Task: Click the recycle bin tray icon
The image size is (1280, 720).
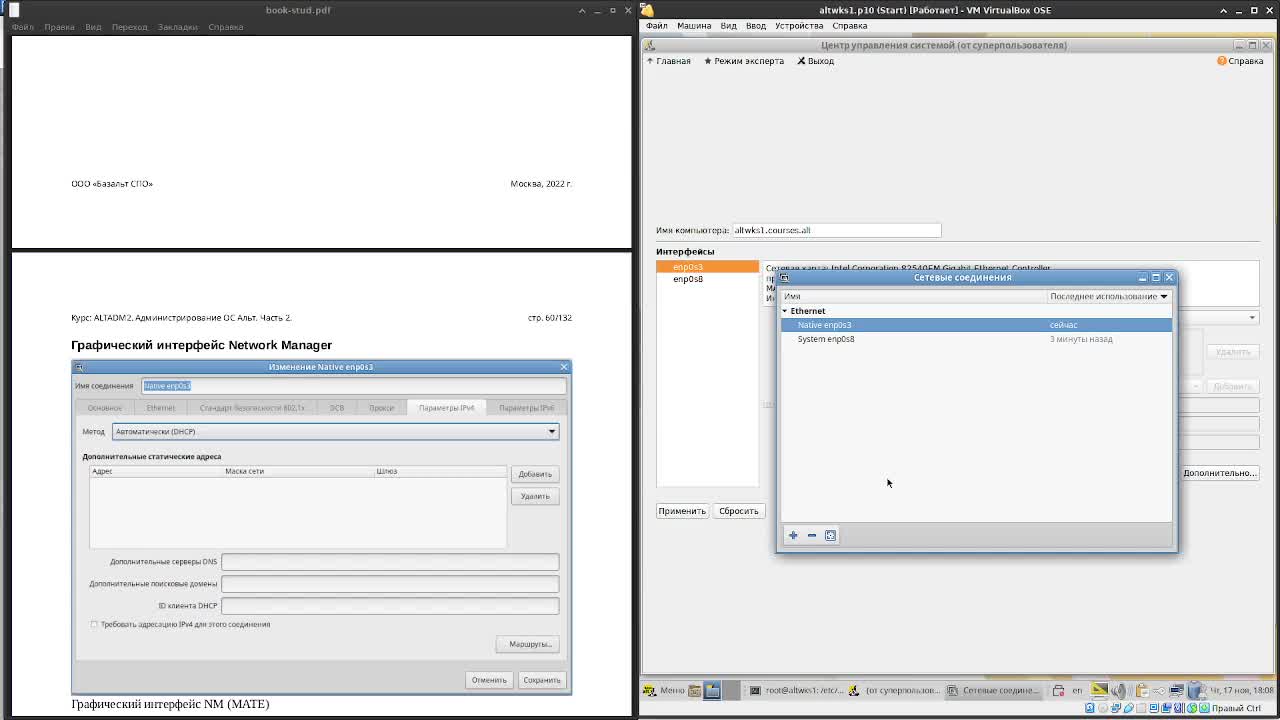Action: click(1196, 690)
